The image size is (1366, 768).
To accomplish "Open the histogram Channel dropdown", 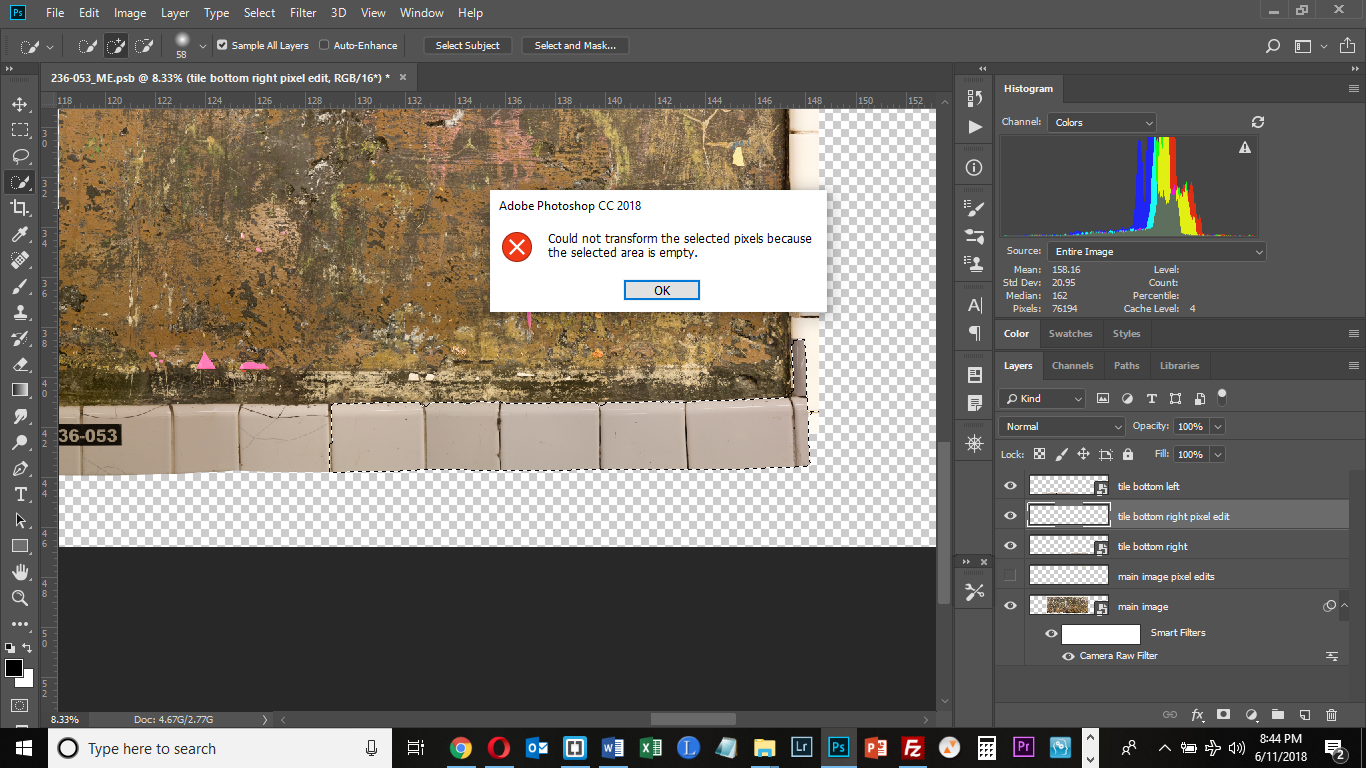I will tap(1102, 122).
